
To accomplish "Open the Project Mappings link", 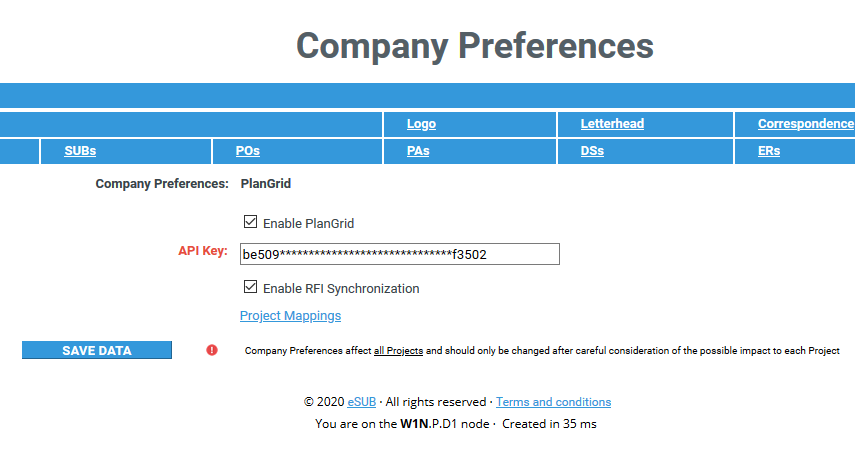I will (x=290, y=316).
